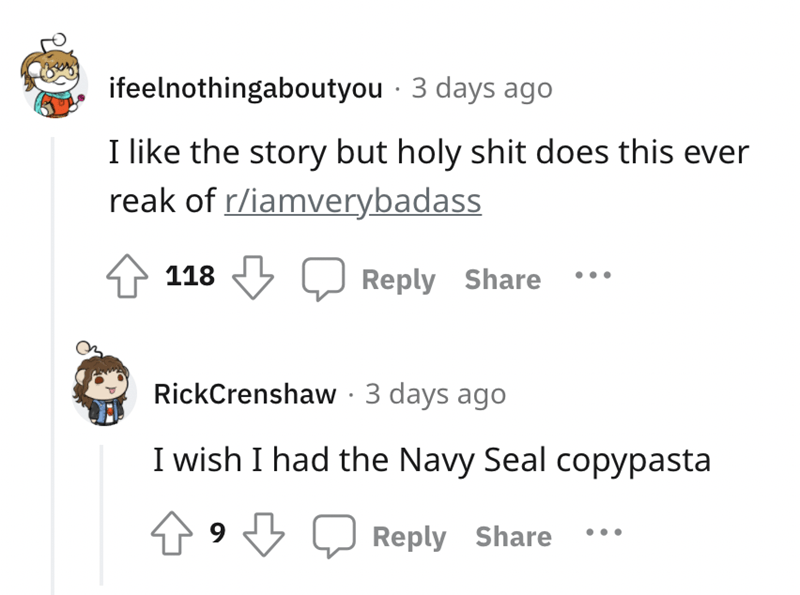Viewport: 800px width, 595px height.
Task: Click the timestamp next to ifeelnothingaboutyou
Action: tap(481, 89)
